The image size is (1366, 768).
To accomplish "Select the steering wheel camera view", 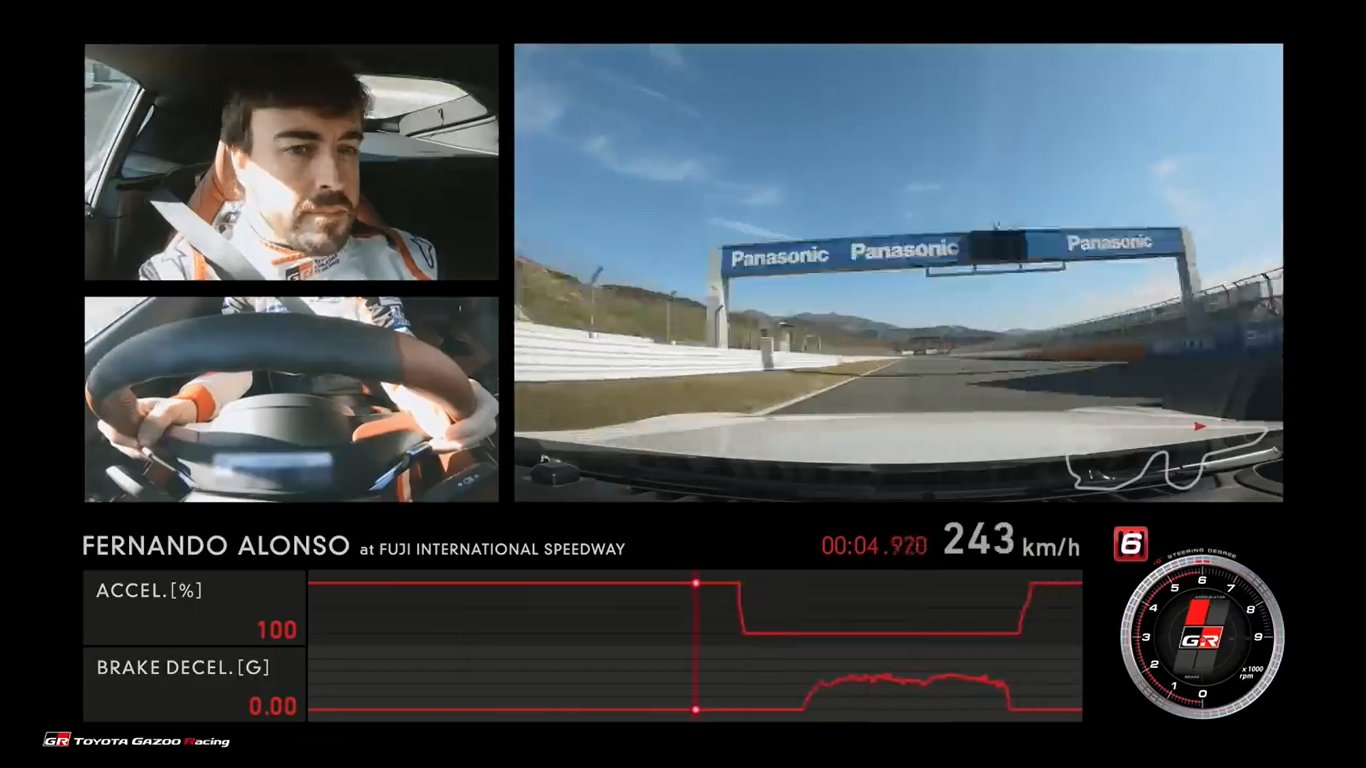I will (291, 399).
